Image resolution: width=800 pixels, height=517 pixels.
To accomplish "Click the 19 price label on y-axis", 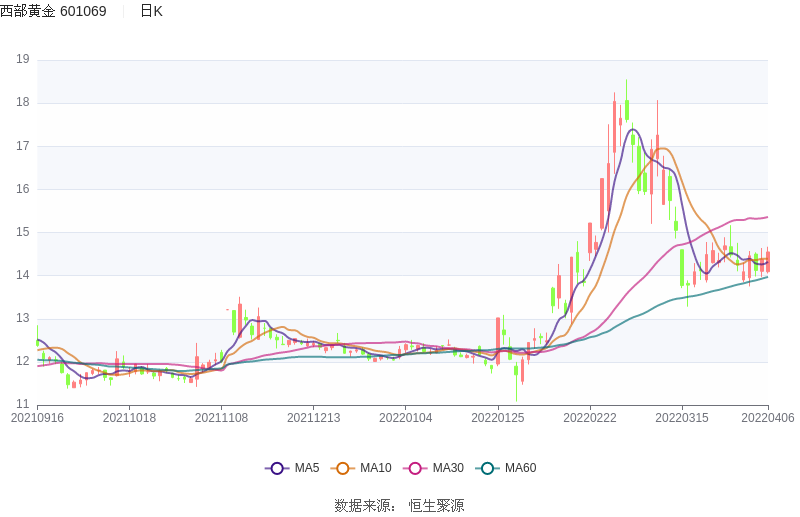I will [x=22, y=59].
